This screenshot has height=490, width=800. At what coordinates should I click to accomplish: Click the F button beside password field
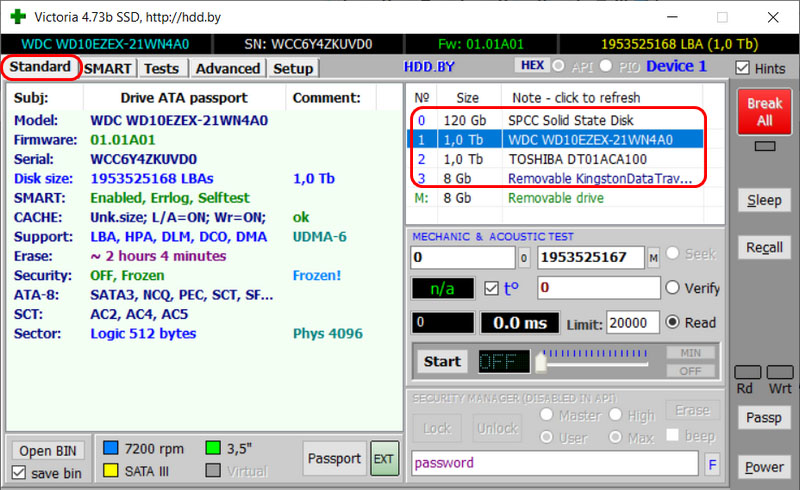point(712,464)
